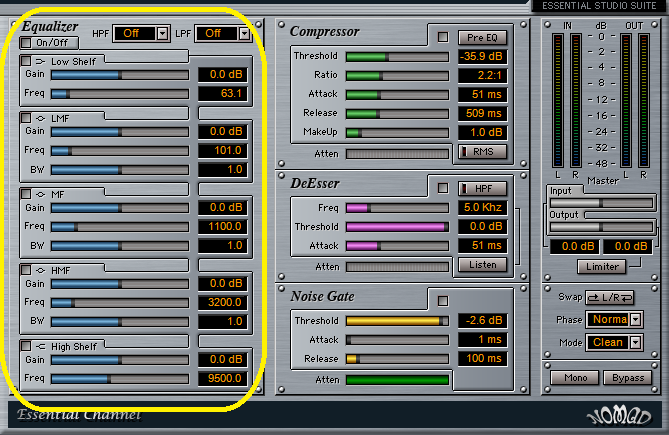Click the DeEsser Freq 5.0 Khz value
Image resolution: width=669 pixels, height=435 pixels.
click(x=483, y=208)
